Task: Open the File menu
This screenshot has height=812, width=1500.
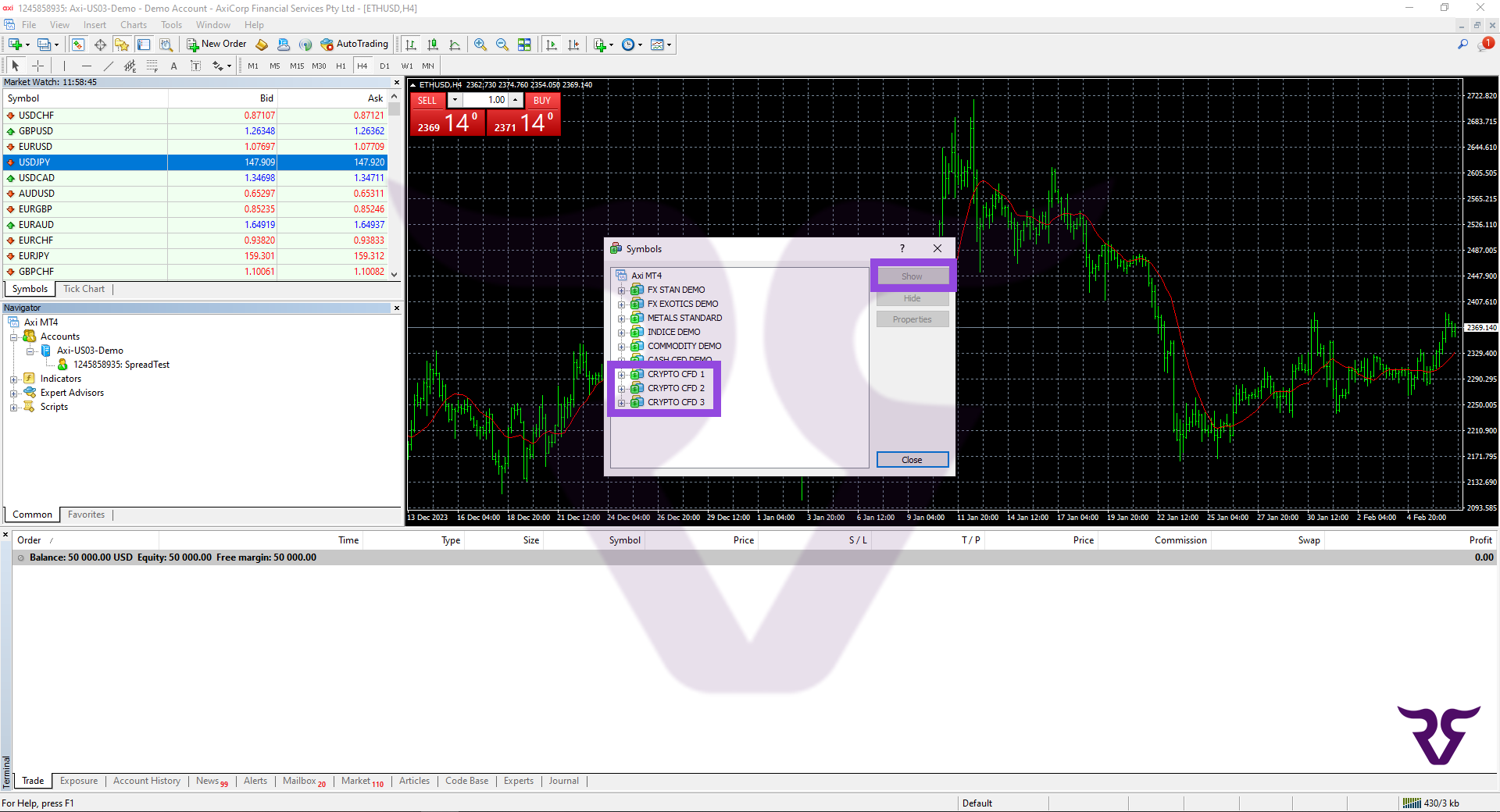Action: coord(29,25)
